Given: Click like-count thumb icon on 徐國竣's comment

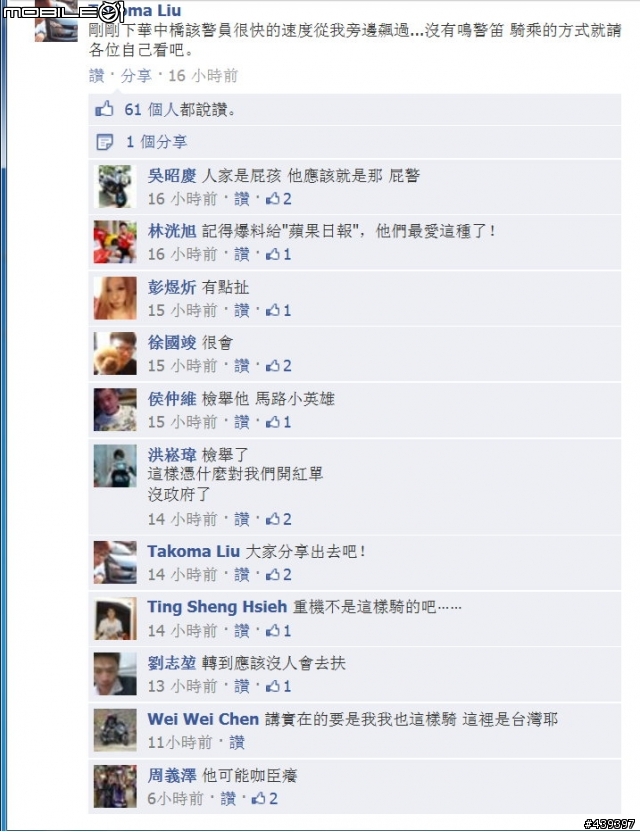Looking at the screenshot, I should pos(273,366).
